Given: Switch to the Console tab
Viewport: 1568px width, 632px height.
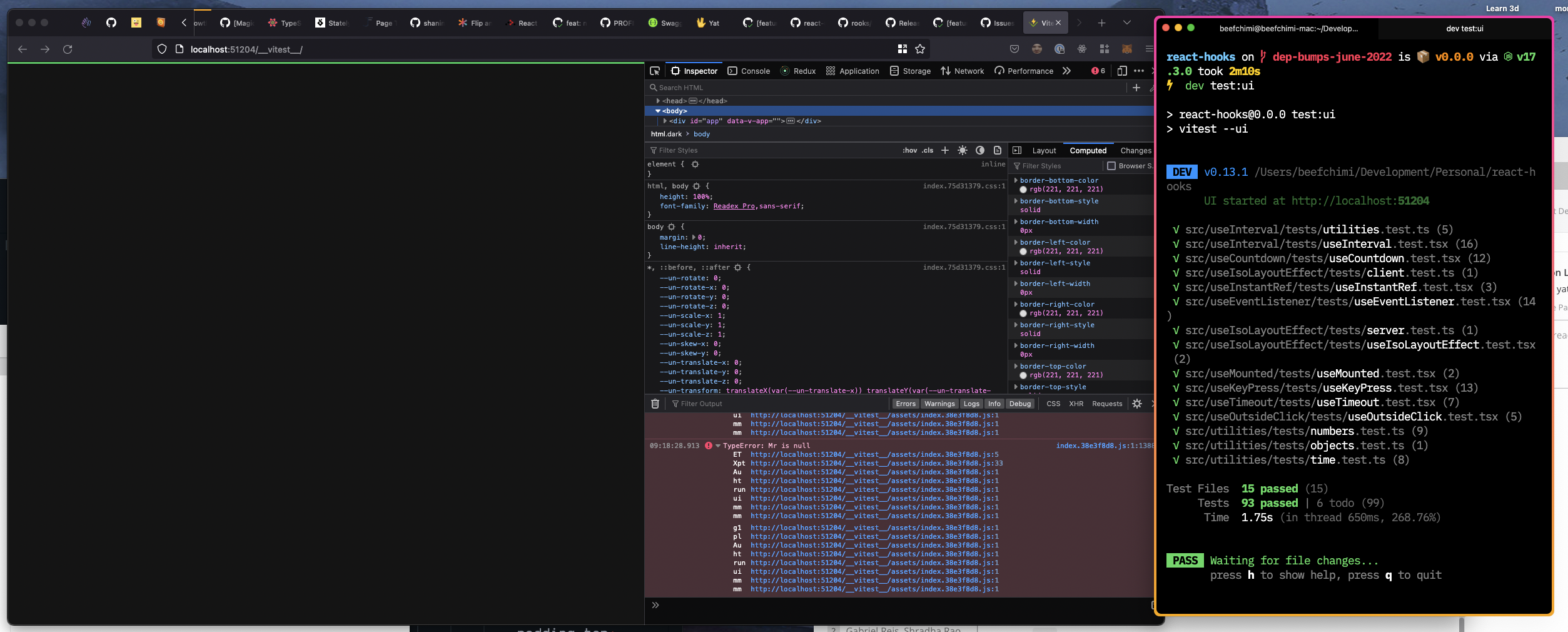Looking at the screenshot, I should (x=754, y=71).
